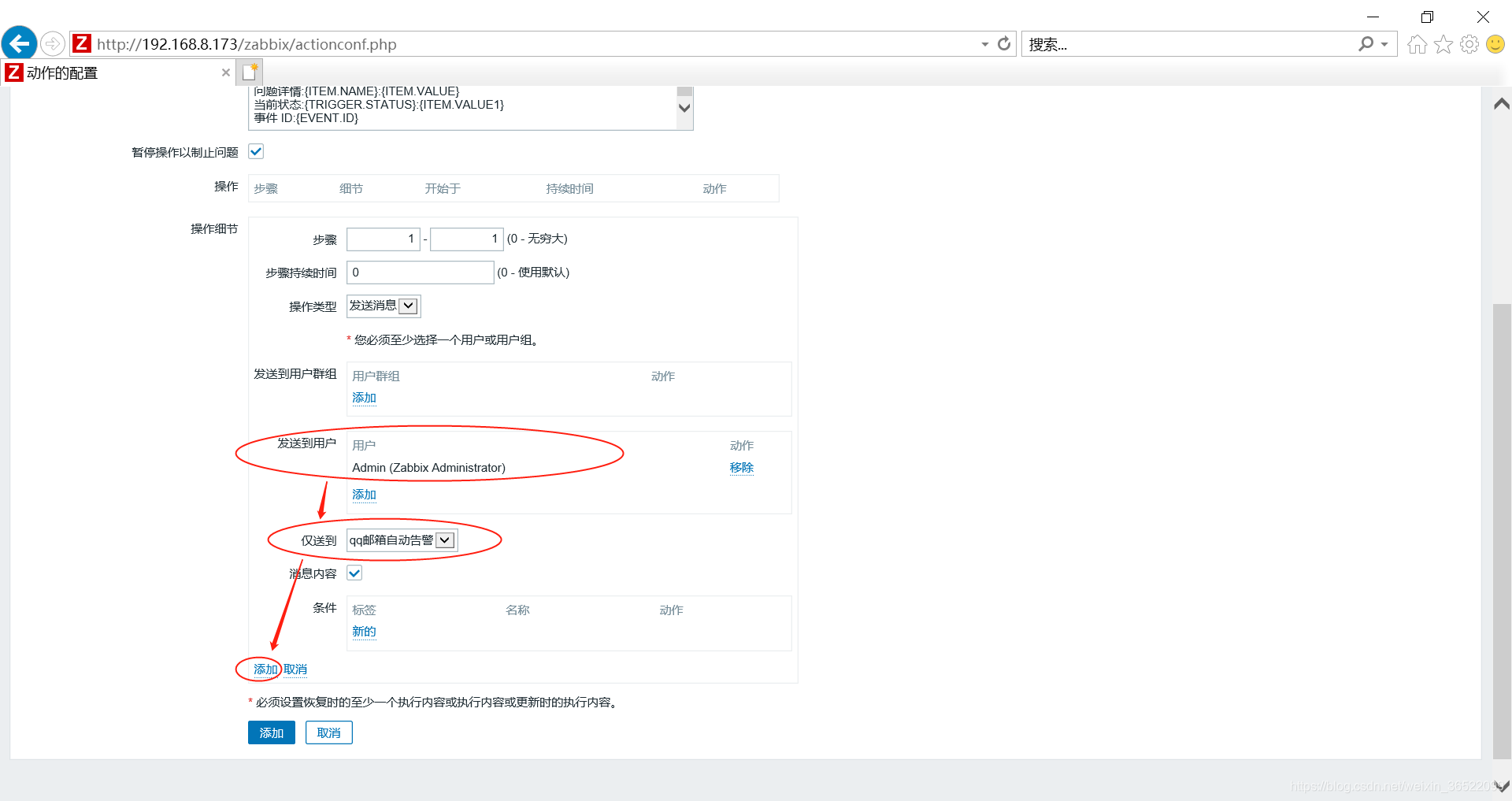Click the 标签 column header
Screen dimensions: 1512x801
coord(364,610)
